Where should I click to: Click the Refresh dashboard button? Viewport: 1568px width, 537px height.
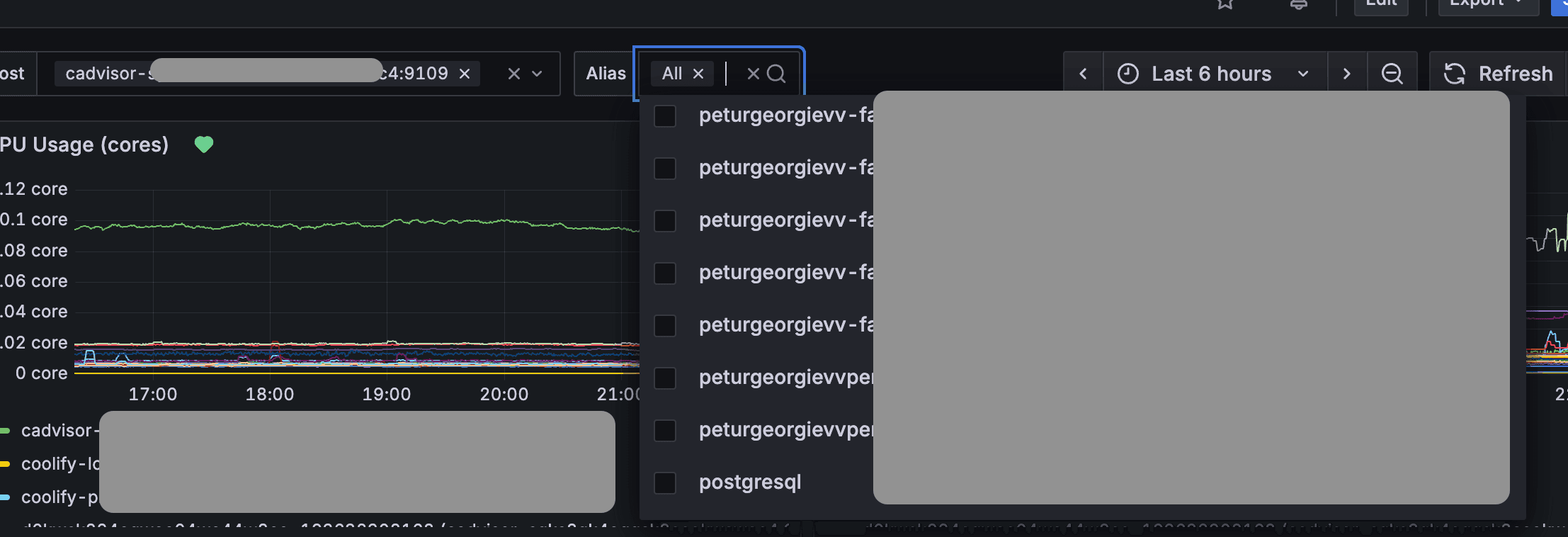click(1499, 74)
